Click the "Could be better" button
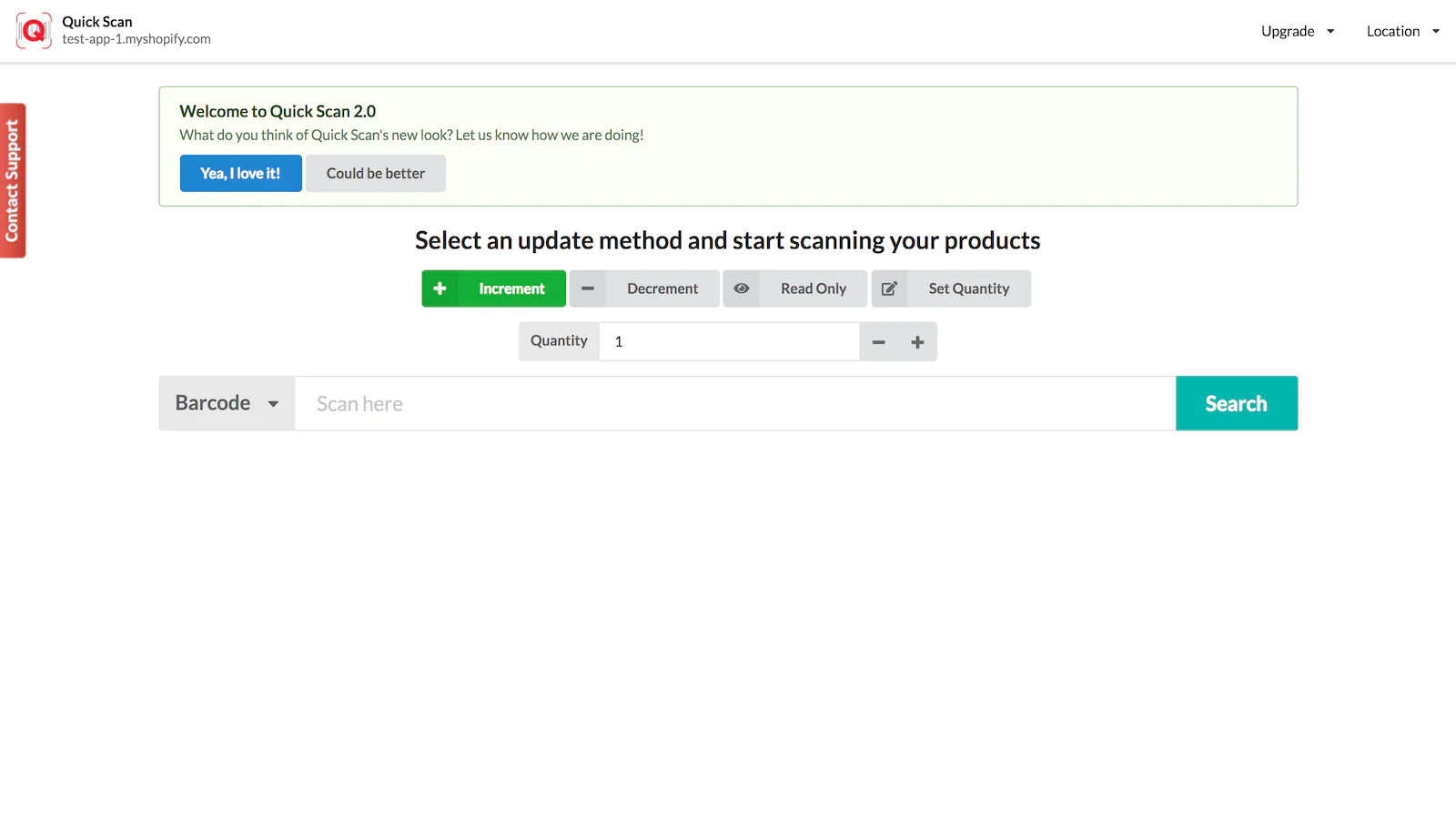Image resolution: width=1456 pixels, height=819 pixels. (375, 173)
